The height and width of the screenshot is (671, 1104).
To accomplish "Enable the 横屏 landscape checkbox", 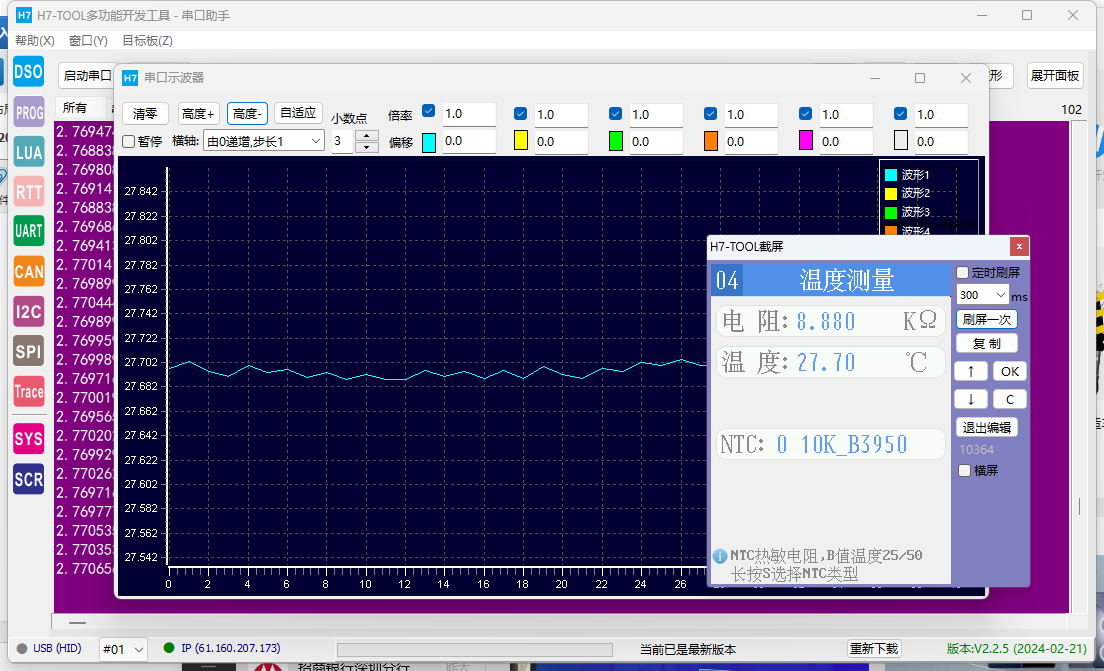I will [965, 471].
